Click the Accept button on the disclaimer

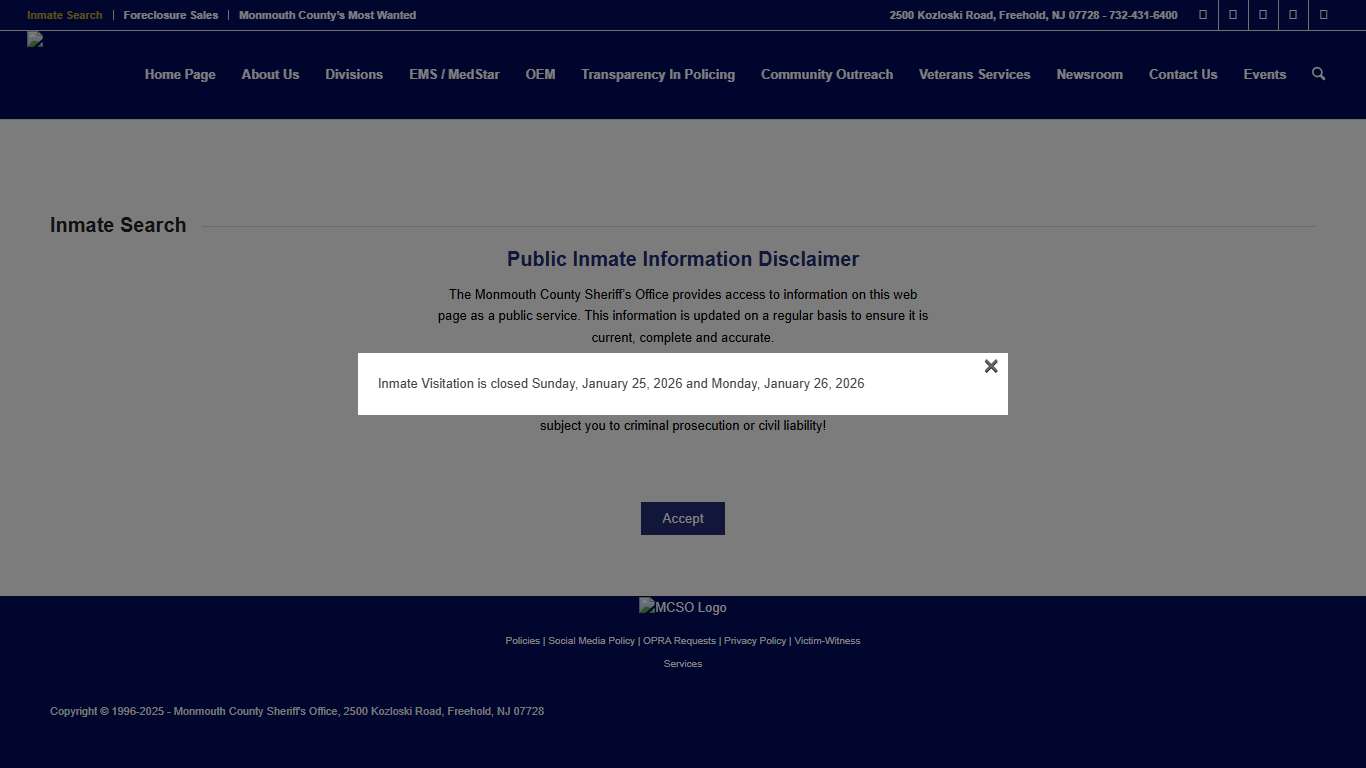[683, 518]
